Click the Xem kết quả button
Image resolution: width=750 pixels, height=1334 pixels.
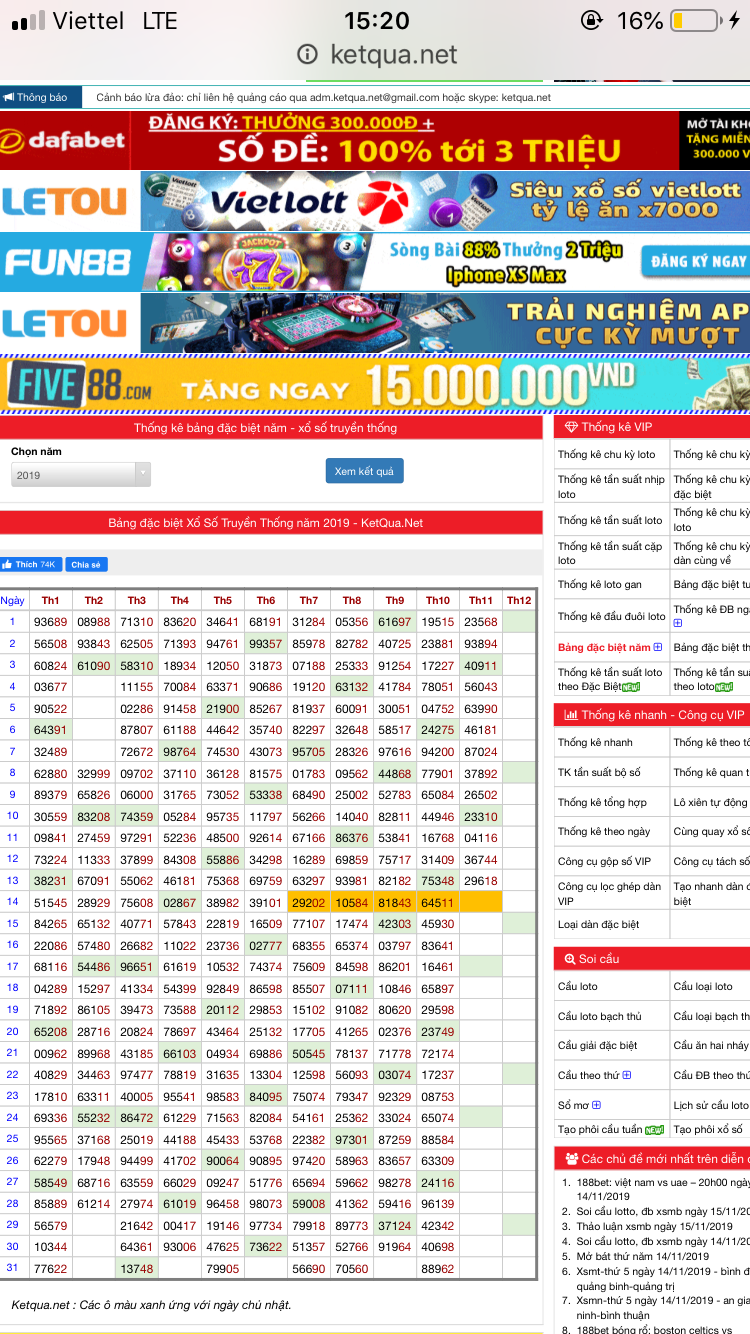[x=364, y=471]
